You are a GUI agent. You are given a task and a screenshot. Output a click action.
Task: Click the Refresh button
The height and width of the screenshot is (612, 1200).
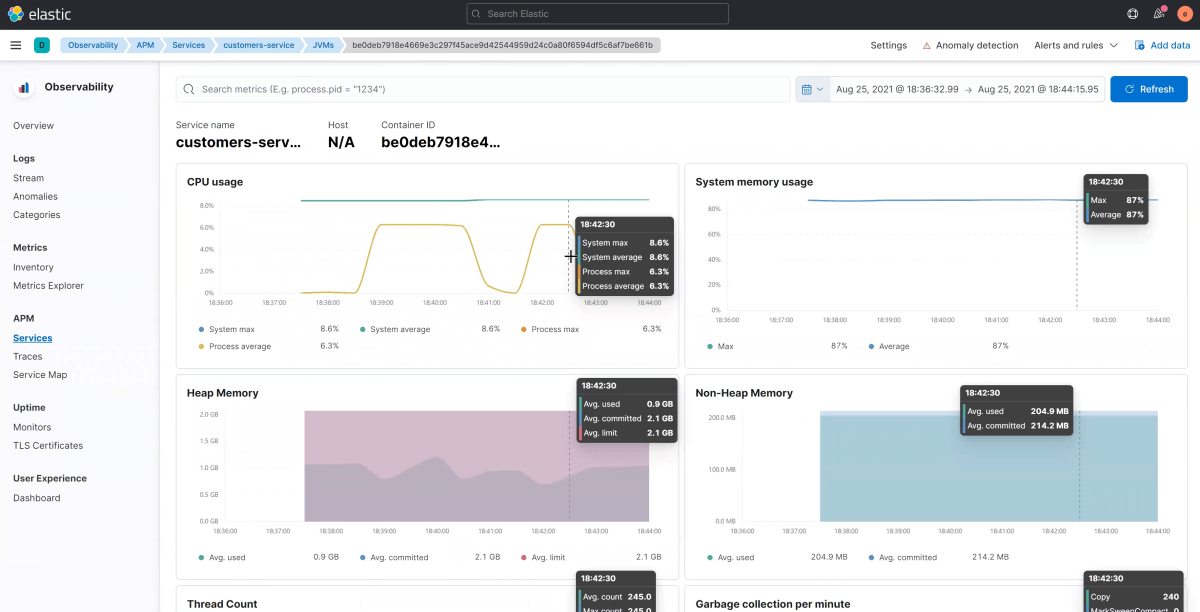[x=1148, y=89]
